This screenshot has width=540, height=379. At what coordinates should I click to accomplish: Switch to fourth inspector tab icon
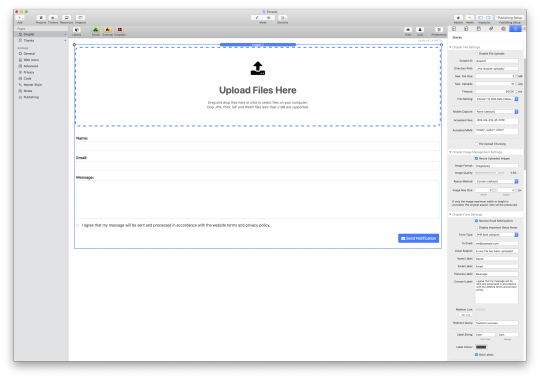click(491, 29)
